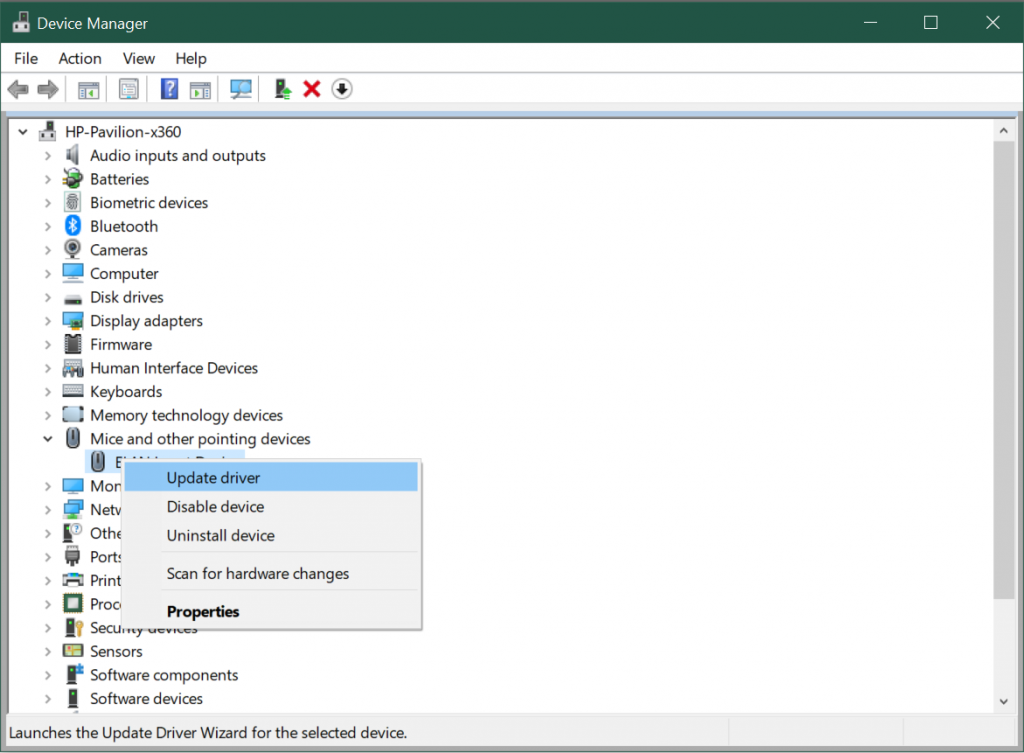Expand the Display adapters chevron
Viewport: 1024px width, 753px height.
pyautogui.click(x=48, y=321)
